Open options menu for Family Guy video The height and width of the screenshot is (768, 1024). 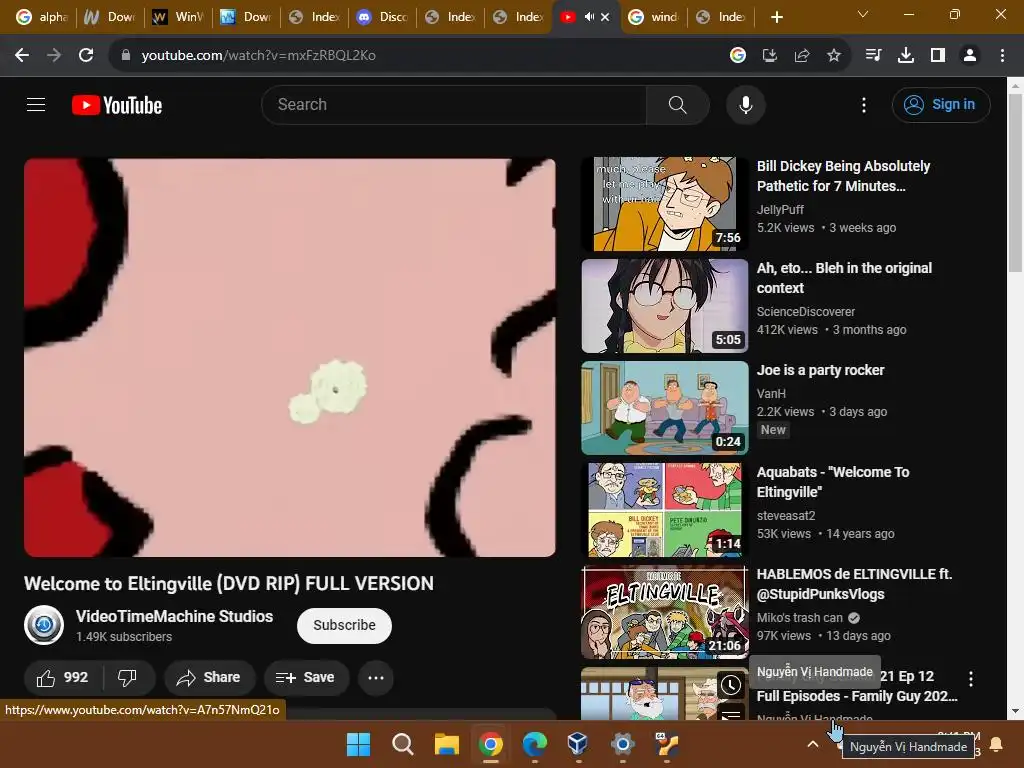[971, 679]
